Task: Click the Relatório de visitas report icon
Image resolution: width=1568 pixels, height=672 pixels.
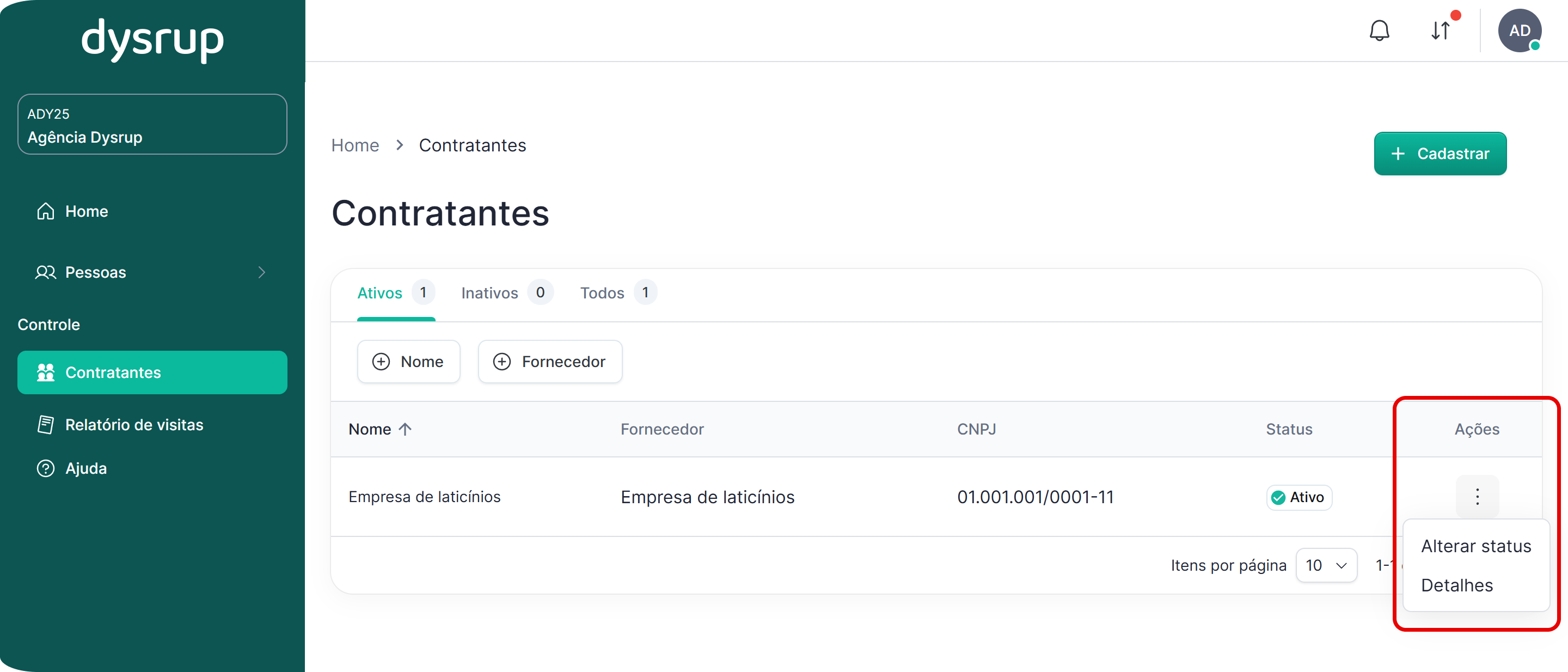Action: click(x=46, y=424)
